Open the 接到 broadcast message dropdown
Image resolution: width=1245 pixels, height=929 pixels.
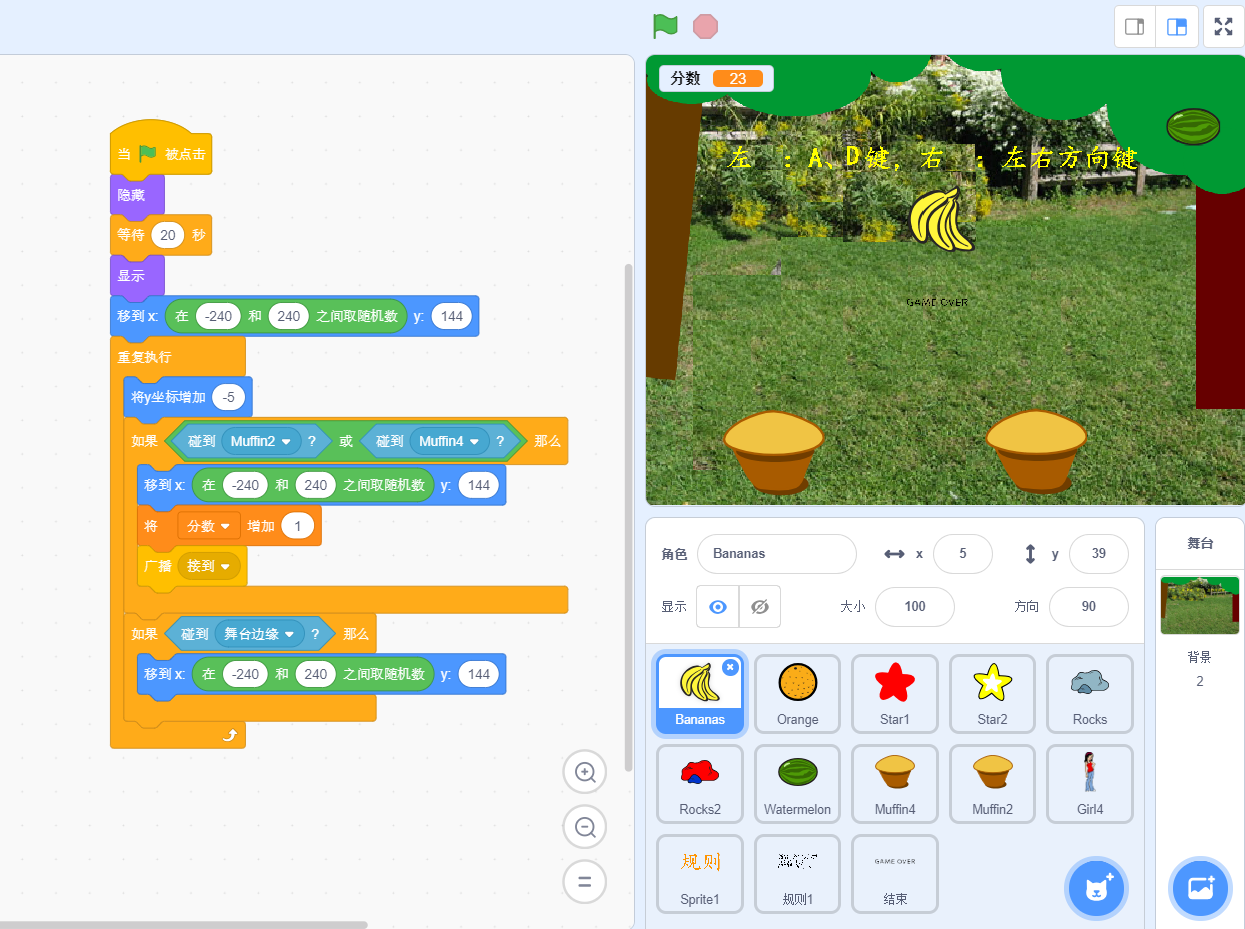(x=225, y=566)
